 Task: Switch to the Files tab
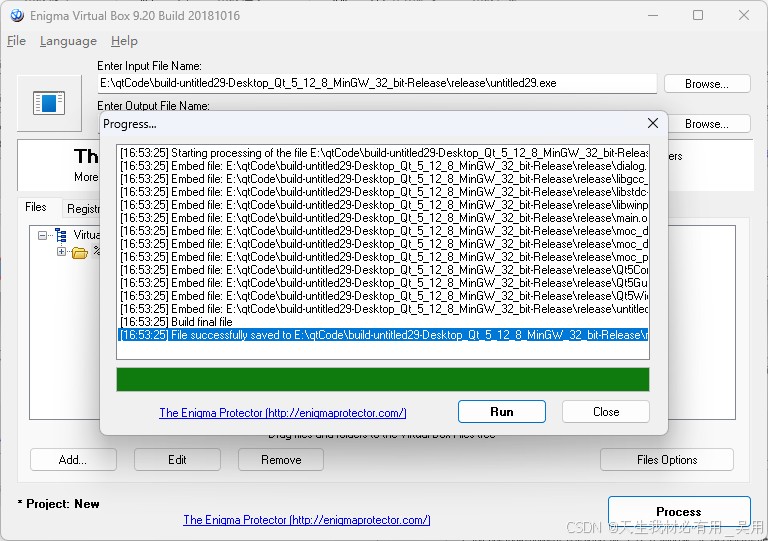[x=36, y=207]
